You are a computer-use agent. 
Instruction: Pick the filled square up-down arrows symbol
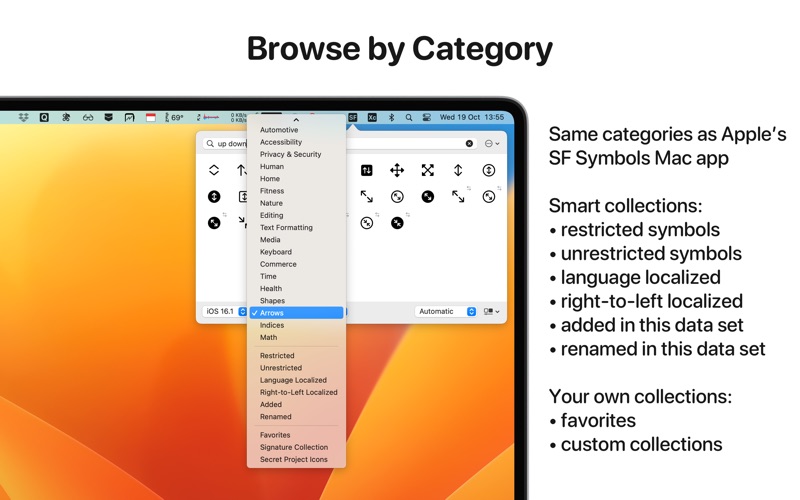click(x=366, y=170)
